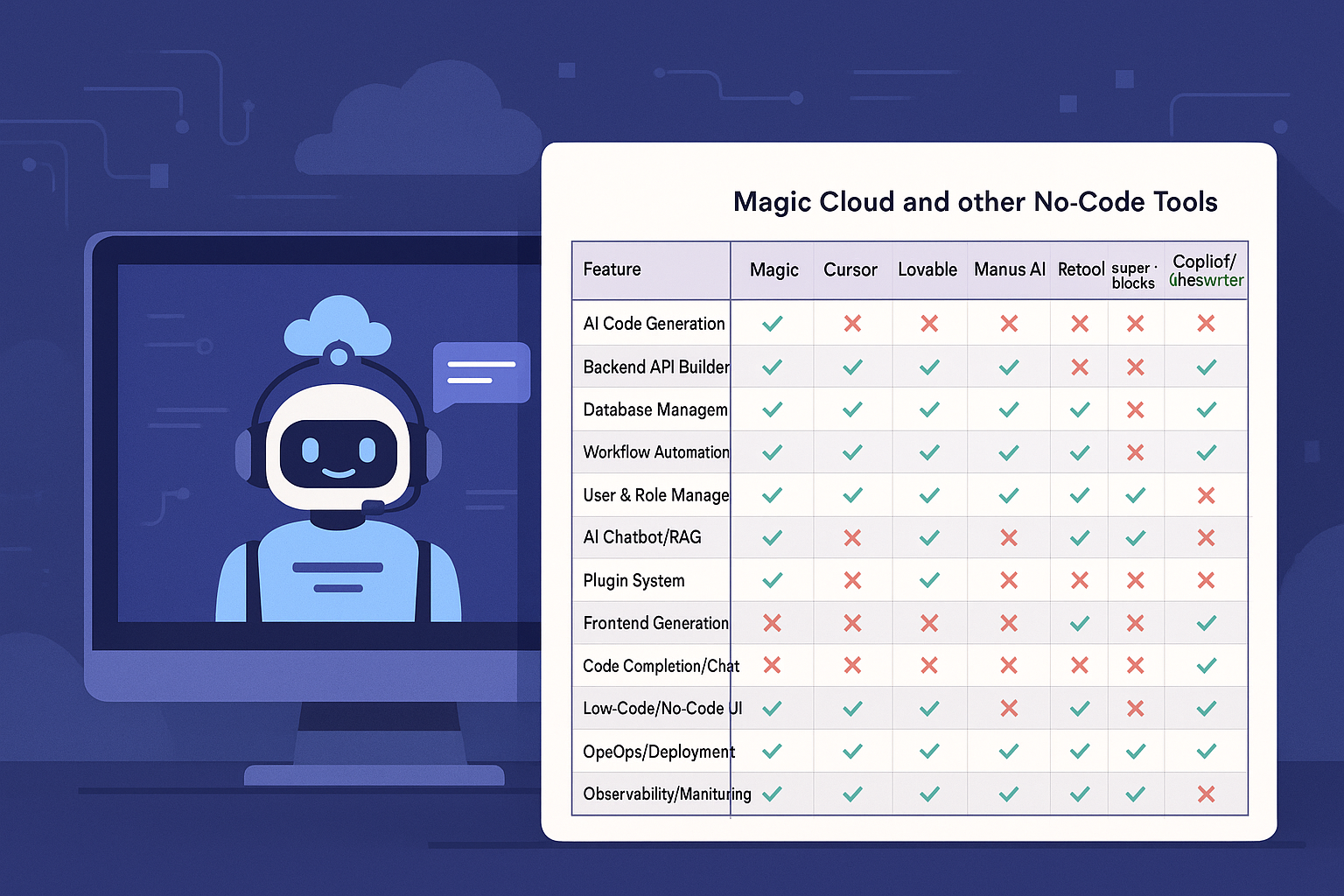Click the Copilot cross in User & Role Manage row
This screenshot has height=896, width=1344.
click(x=1206, y=495)
